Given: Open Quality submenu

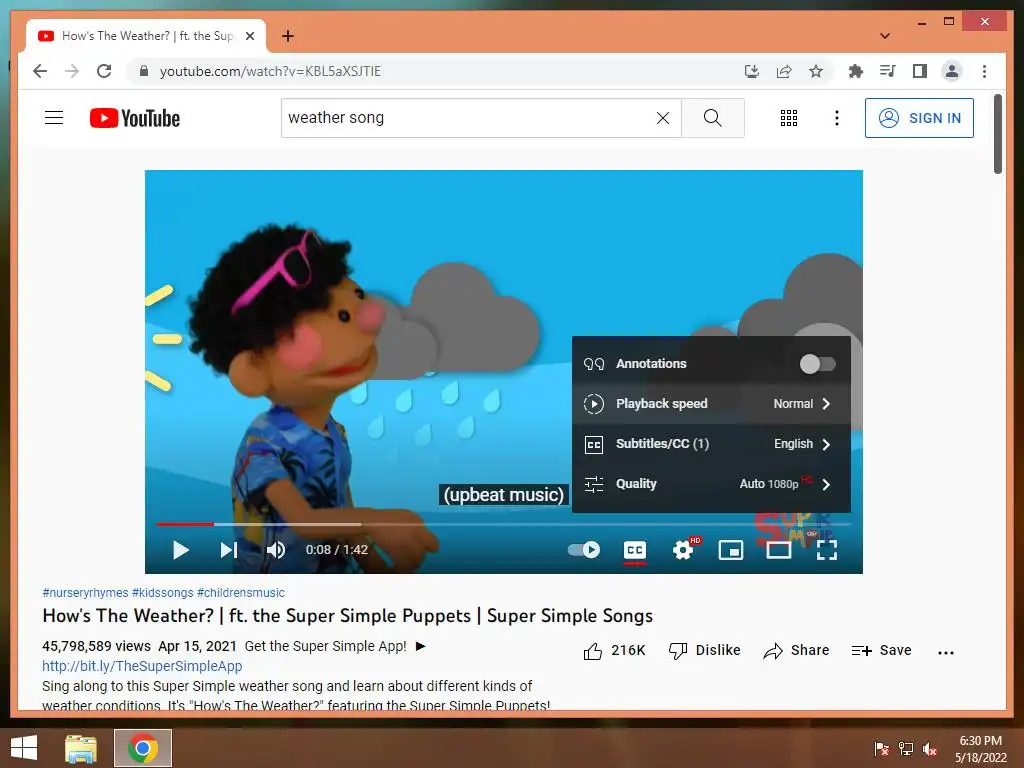Looking at the screenshot, I should point(711,484).
